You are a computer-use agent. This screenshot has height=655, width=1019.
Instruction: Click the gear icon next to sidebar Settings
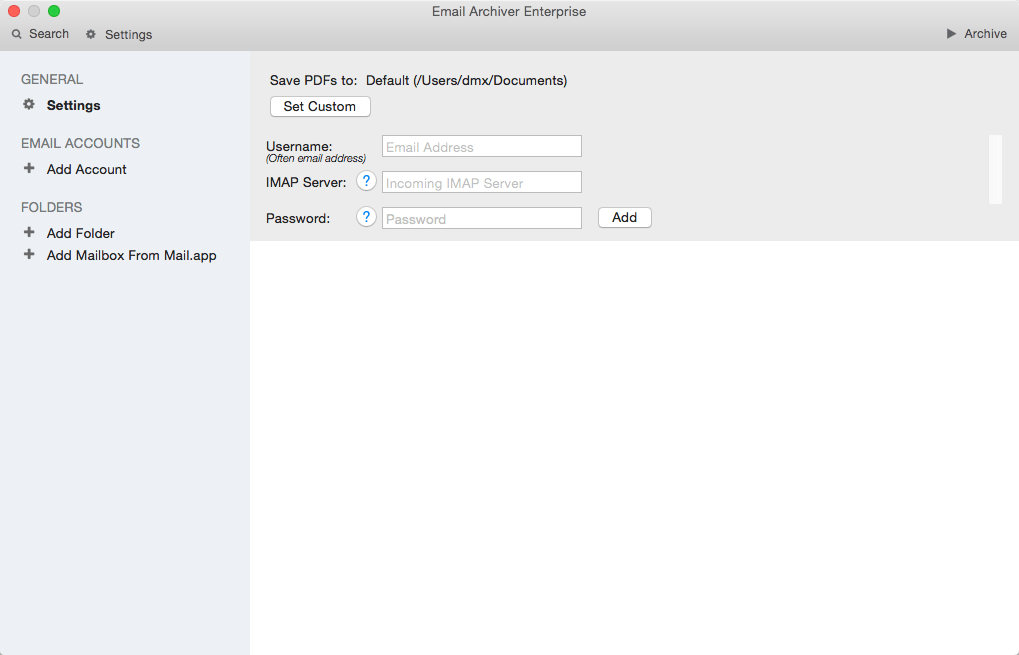[29, 104]
